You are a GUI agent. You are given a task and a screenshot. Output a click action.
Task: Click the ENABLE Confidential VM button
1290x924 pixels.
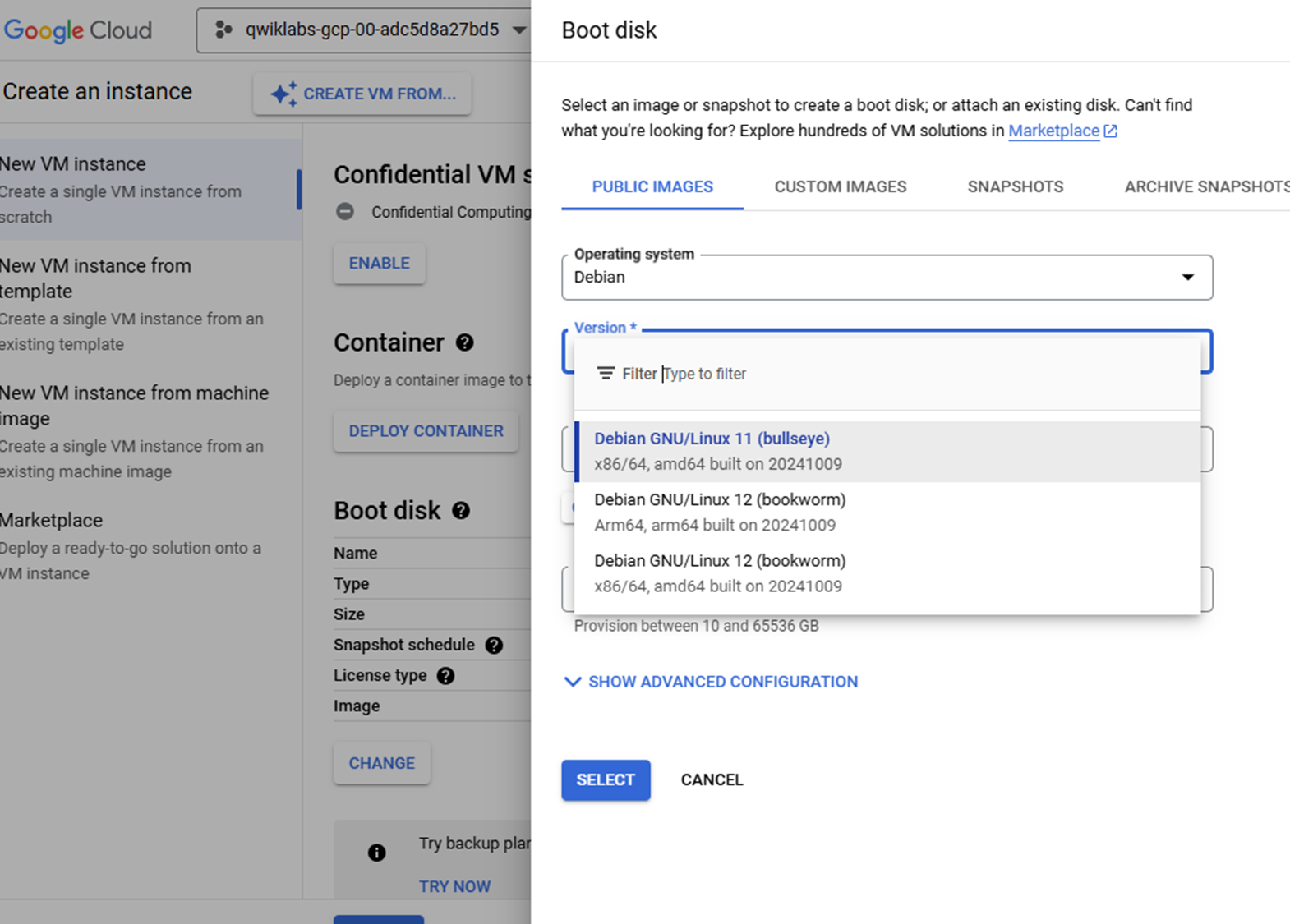(x=379, y=263)
